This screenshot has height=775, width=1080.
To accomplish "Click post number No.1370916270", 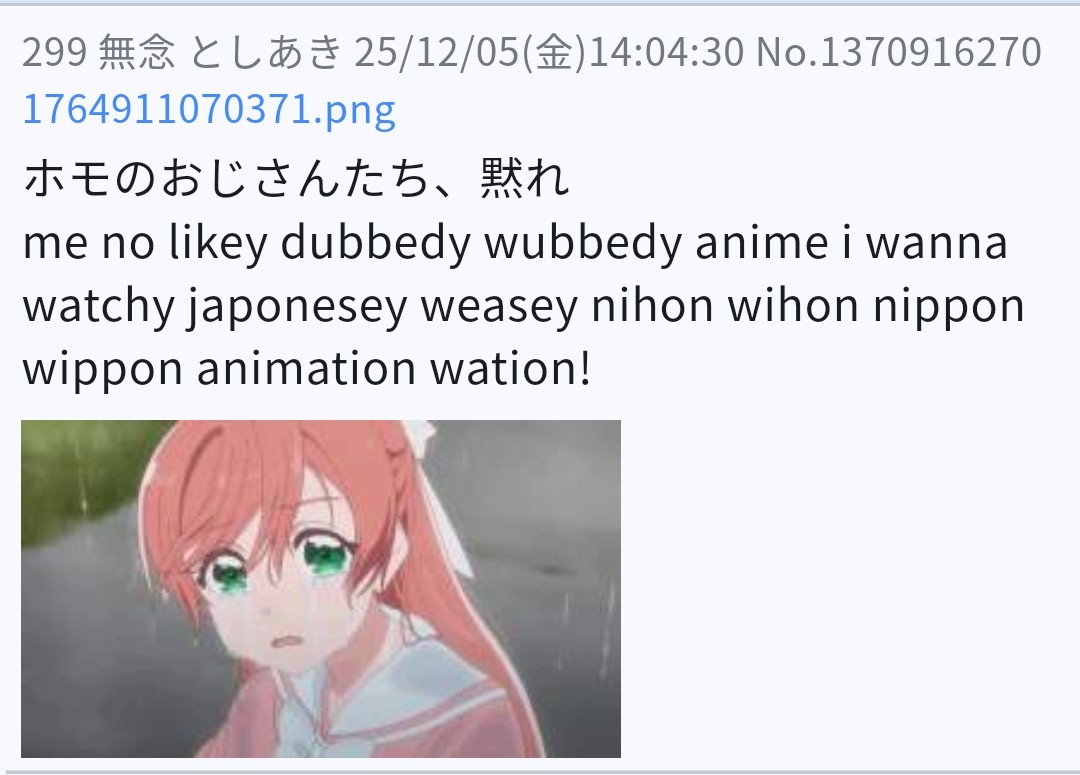I will pos(899,52).
